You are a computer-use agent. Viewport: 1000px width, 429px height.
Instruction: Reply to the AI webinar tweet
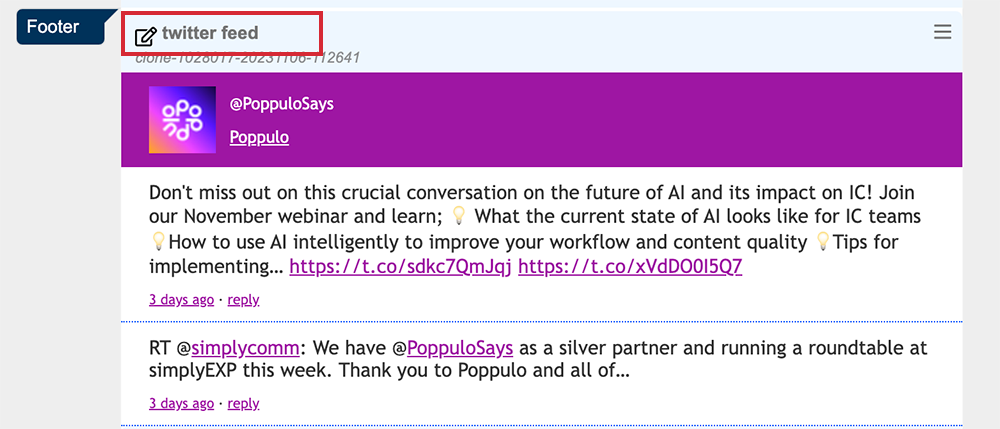pos(243,299)
